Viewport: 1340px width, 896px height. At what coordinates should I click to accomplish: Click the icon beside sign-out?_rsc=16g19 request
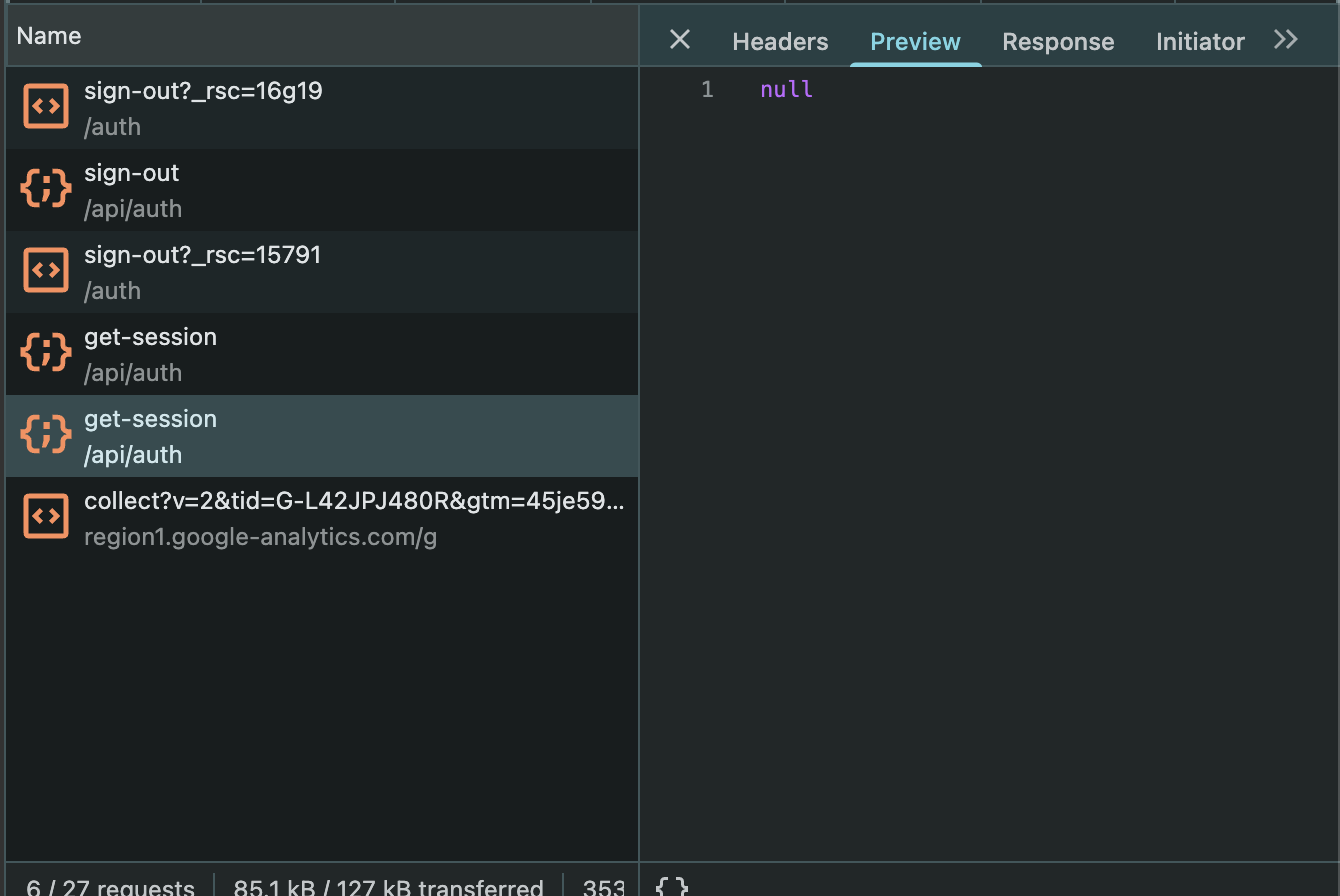(46, 107)
